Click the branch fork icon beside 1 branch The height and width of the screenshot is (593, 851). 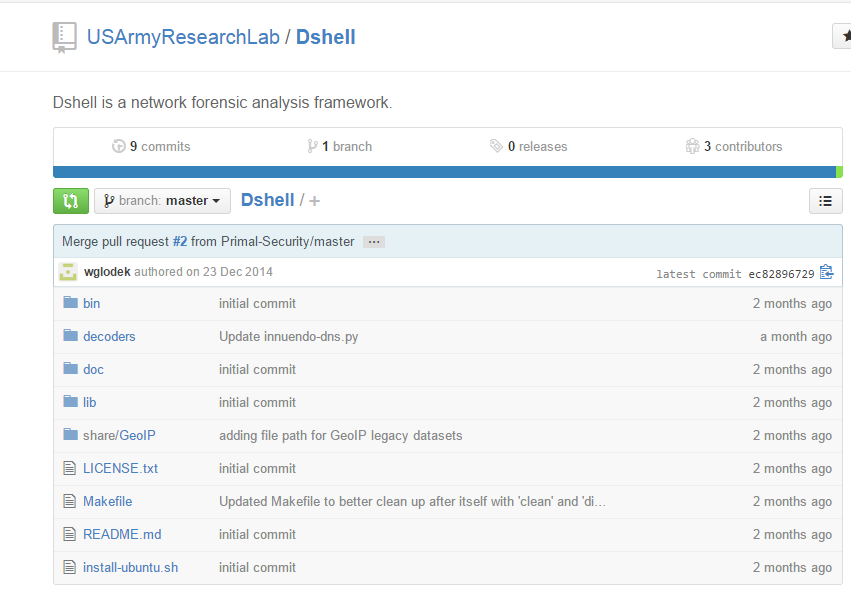312,146
